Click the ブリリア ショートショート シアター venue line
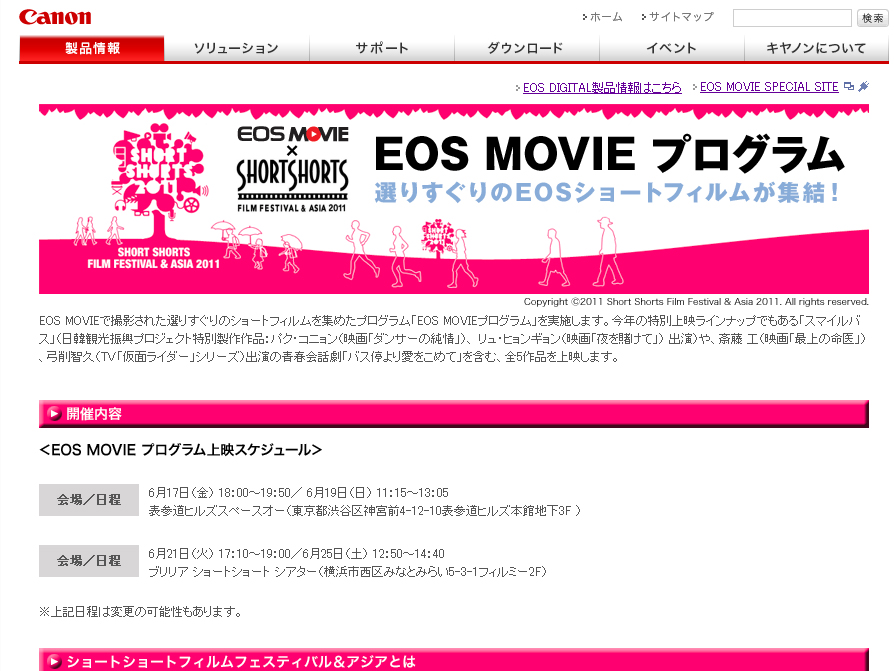This screenshot has width=894, height=671. (347, 571)
